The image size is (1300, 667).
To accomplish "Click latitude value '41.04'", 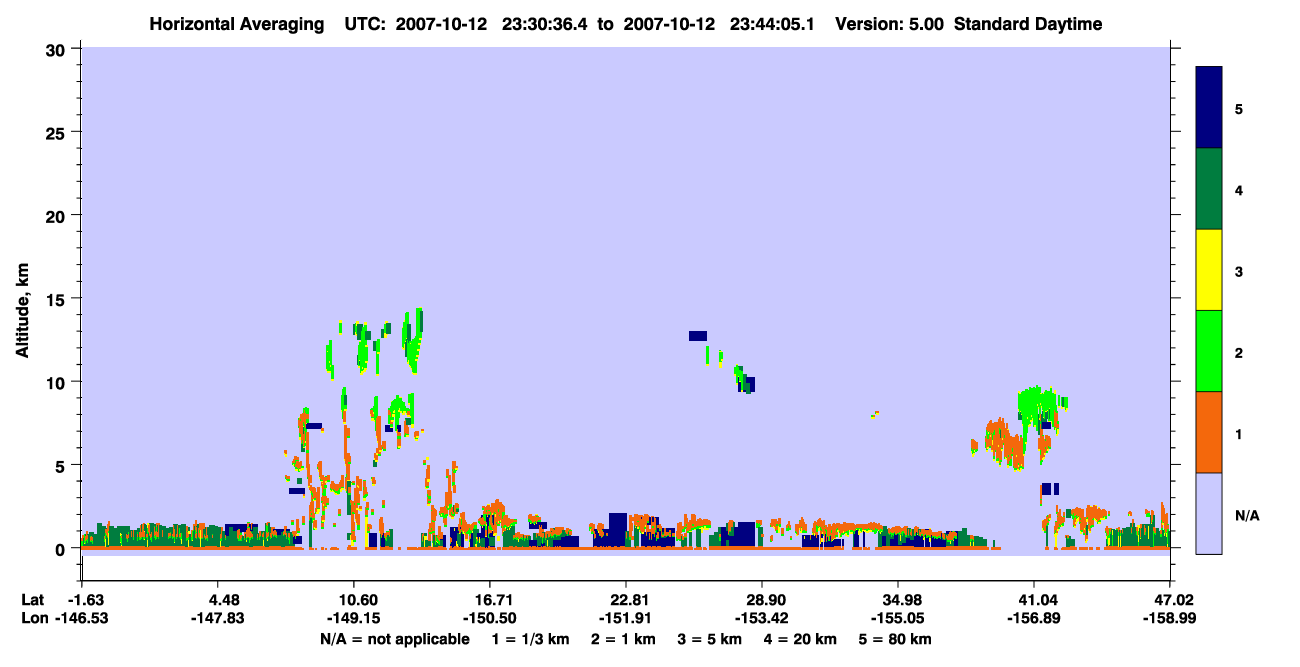I will [x=1034, y=599].
